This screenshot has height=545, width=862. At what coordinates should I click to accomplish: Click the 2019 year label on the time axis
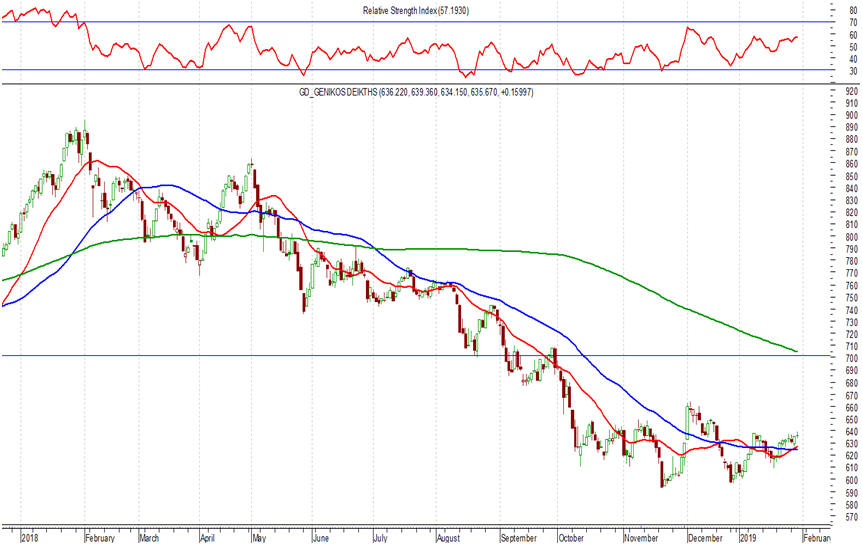click(x=749, y=538)
